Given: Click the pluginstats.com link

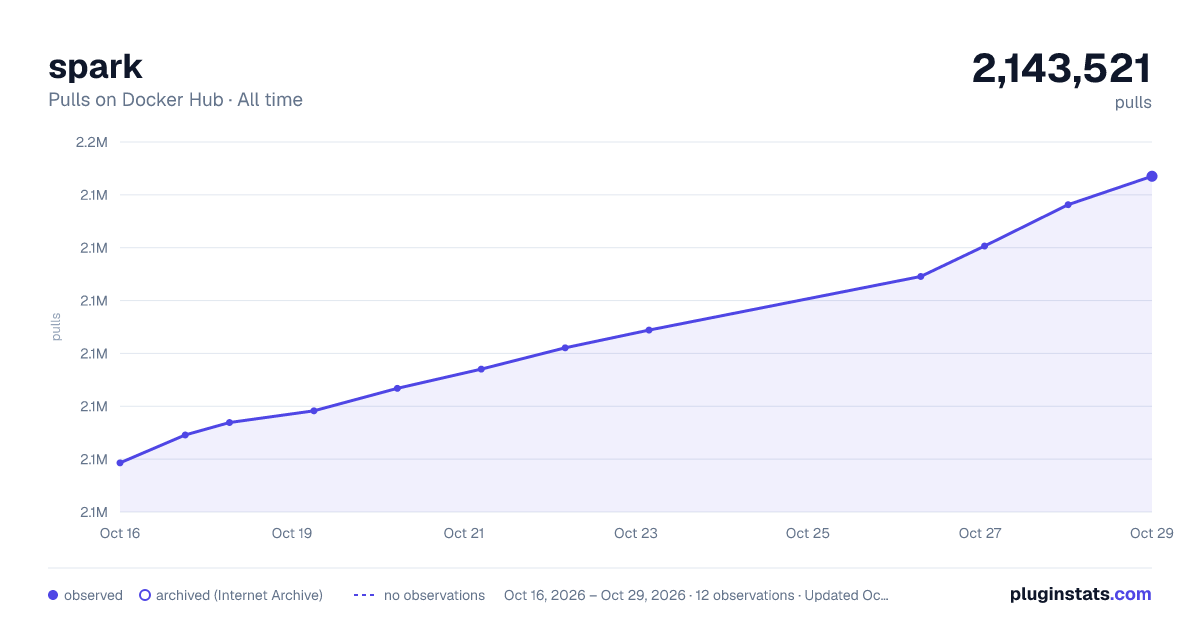Looking at the screenshot, I should click(x=1080, y=594).
